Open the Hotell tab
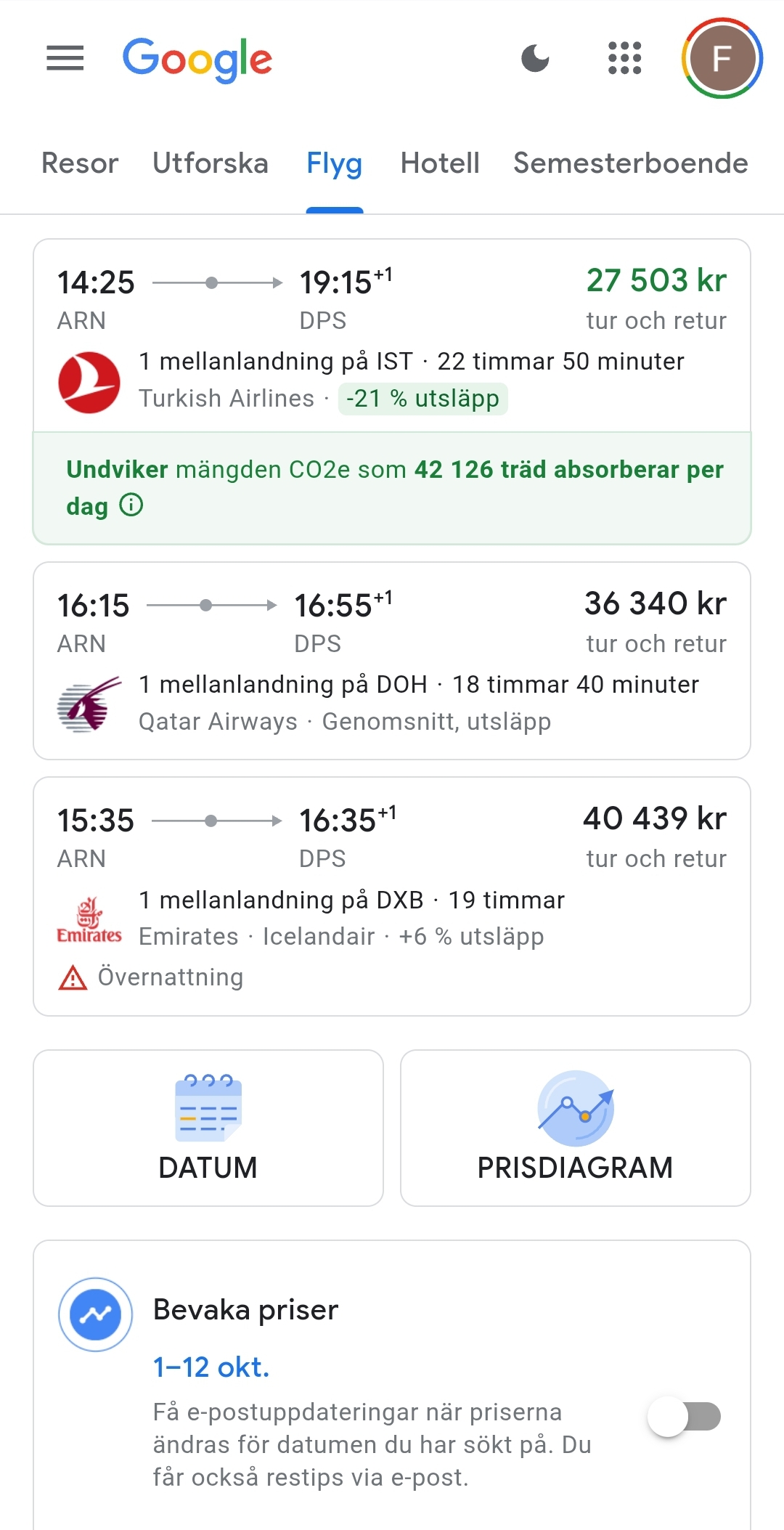The width and height of the screenshot is (784, 1530). pyautogui.click(x=440, y=163)
